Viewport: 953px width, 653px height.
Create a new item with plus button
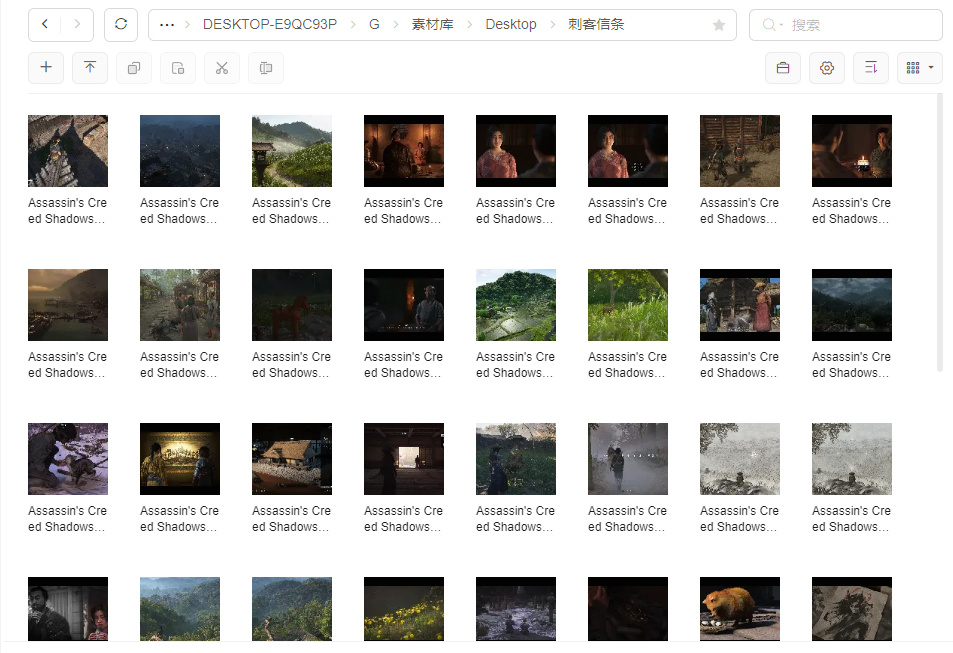[46, 67]
